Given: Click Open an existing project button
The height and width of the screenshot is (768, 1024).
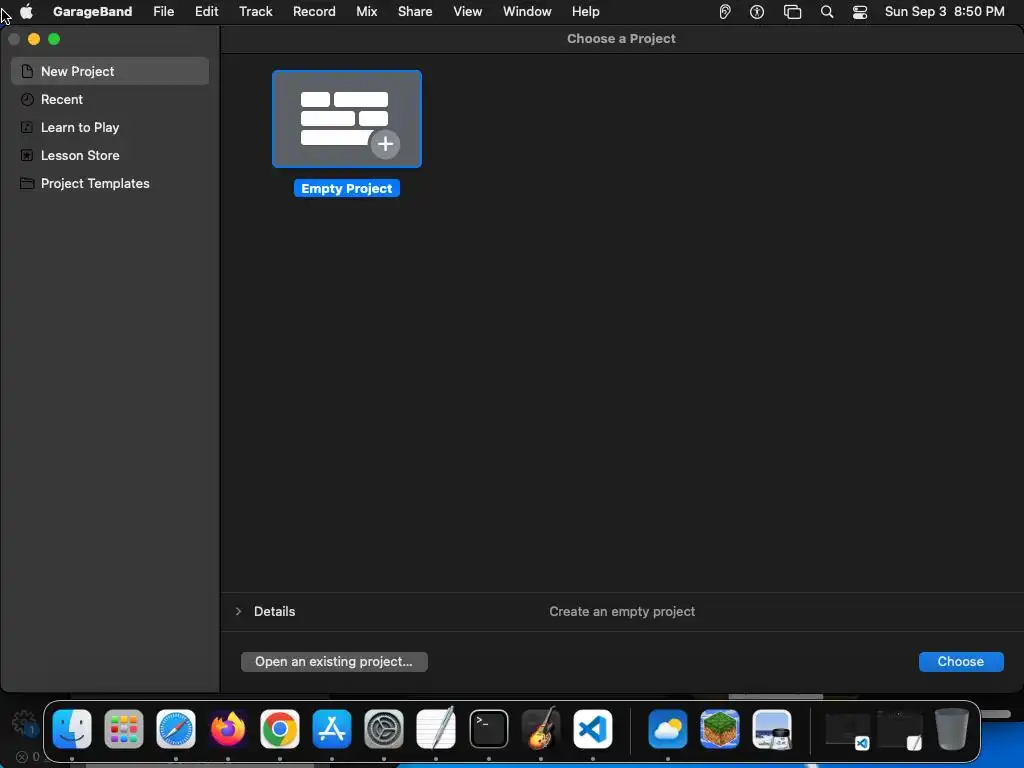Looking at the screenshot, I should (x=334, y=662).
